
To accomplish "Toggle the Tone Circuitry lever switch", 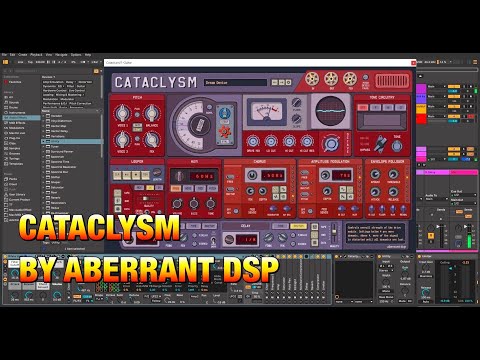I will (x=380, y=144).
